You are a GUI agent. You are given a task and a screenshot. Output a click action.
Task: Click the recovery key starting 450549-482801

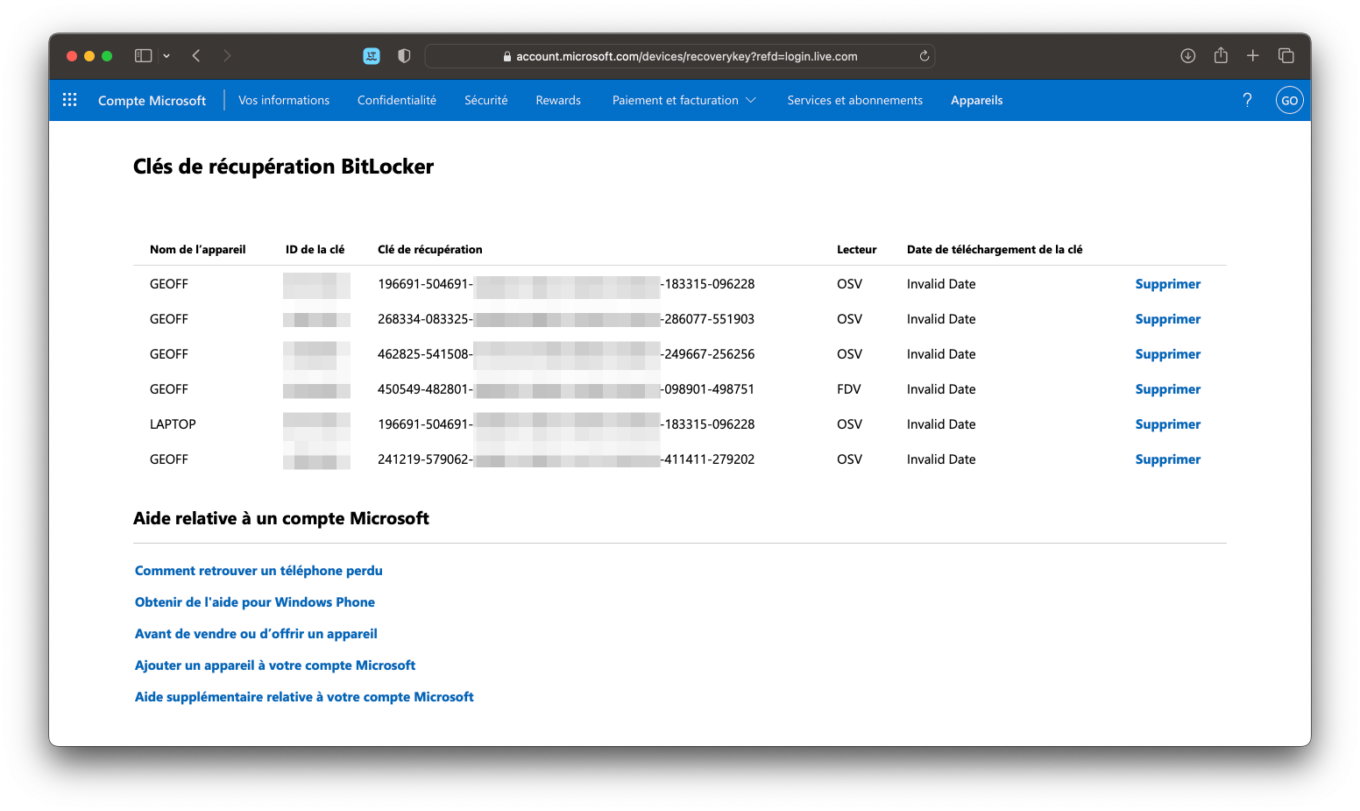coord(566,389)
